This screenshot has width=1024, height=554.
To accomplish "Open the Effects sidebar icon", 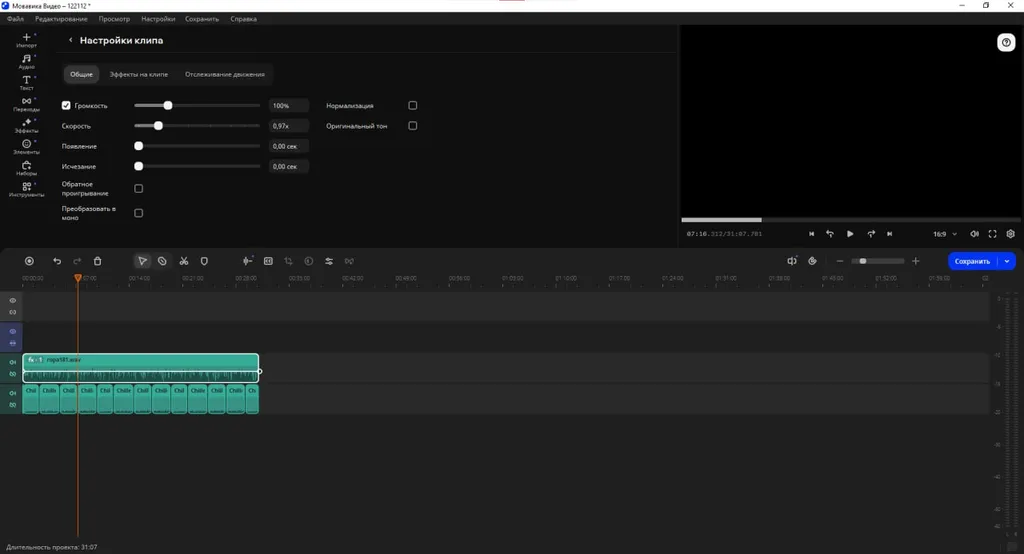I will pos(26,125).
